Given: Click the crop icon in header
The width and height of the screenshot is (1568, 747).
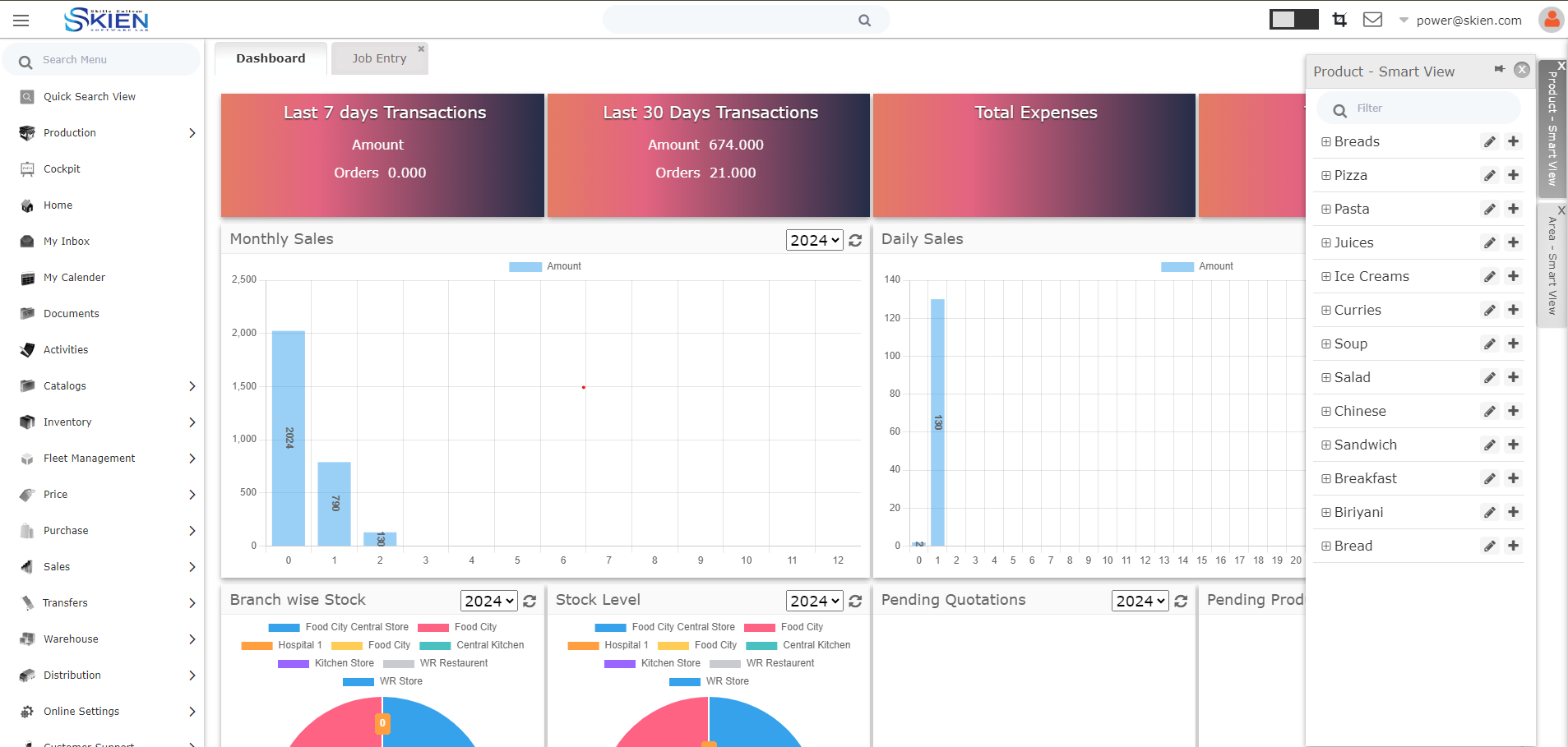Looking at the screenshot, I should (1339, 20).
